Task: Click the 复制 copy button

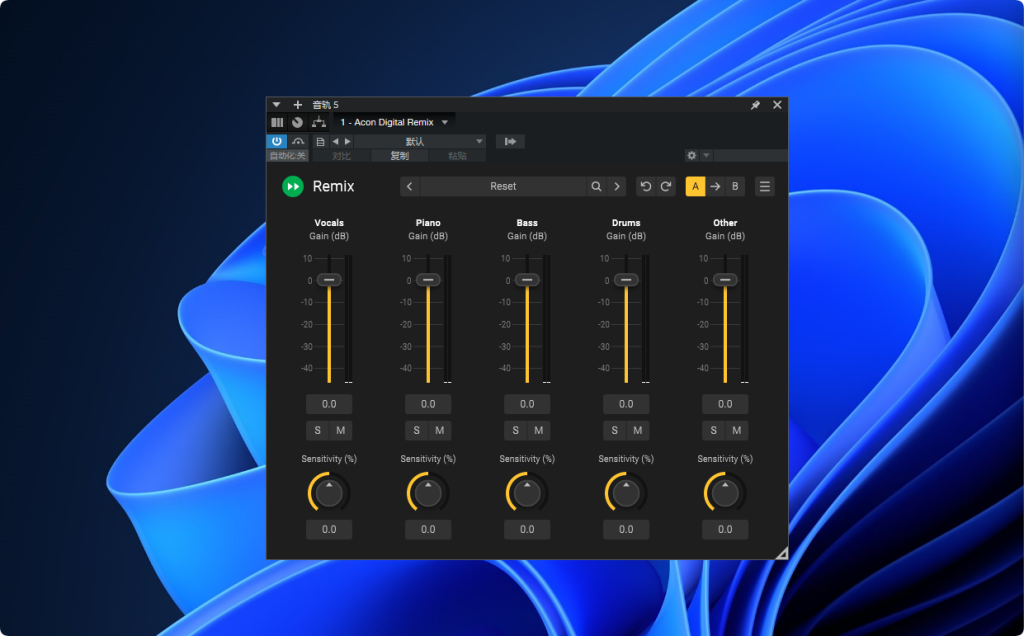Action: point(400,155)
